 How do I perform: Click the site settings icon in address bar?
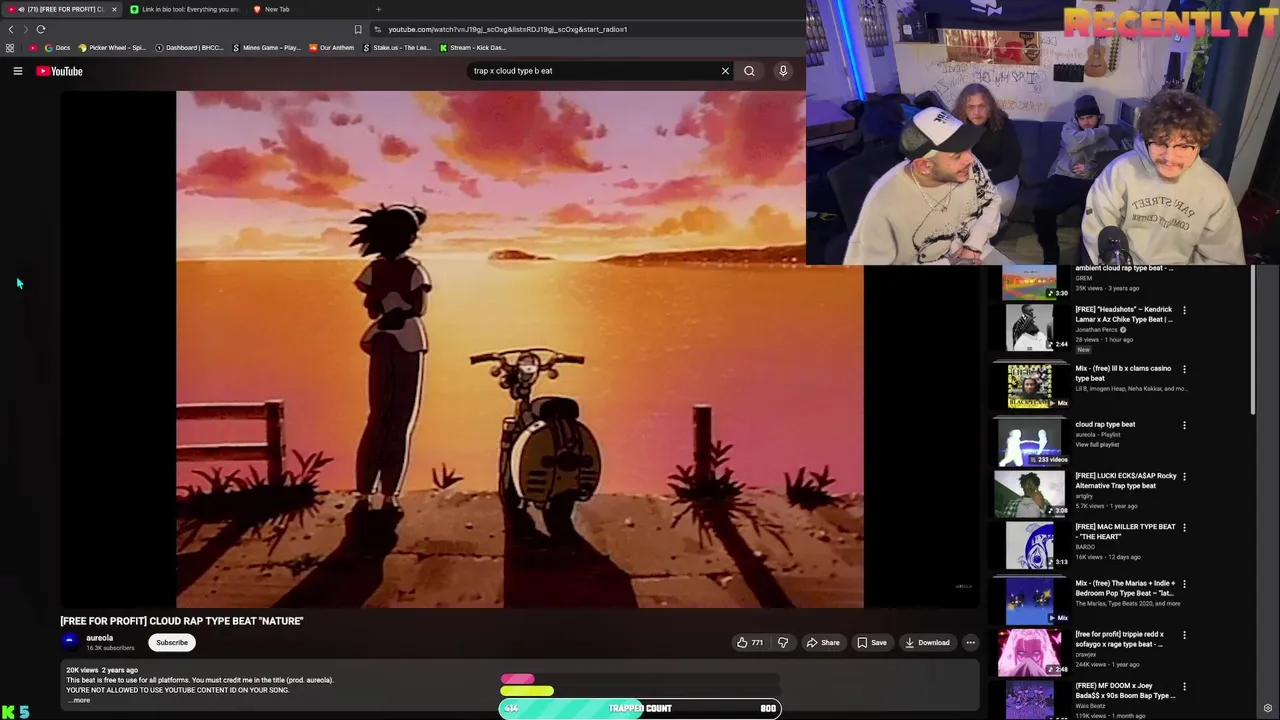[377, 29]
